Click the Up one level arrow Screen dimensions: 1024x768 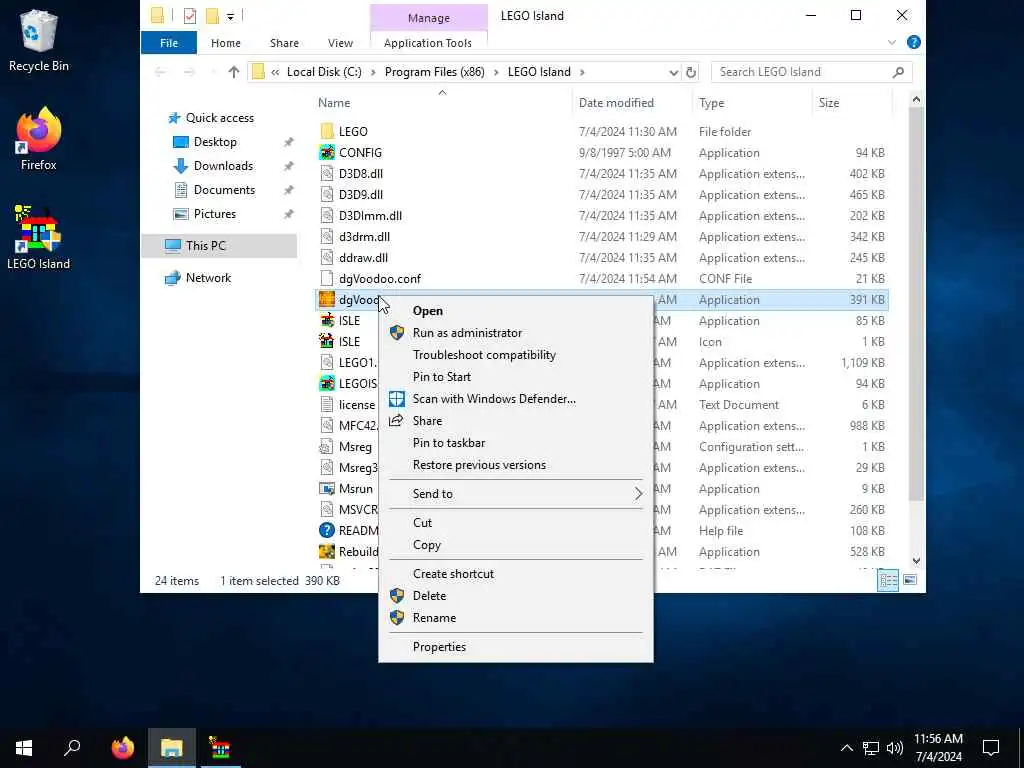(x=234, y=72)
